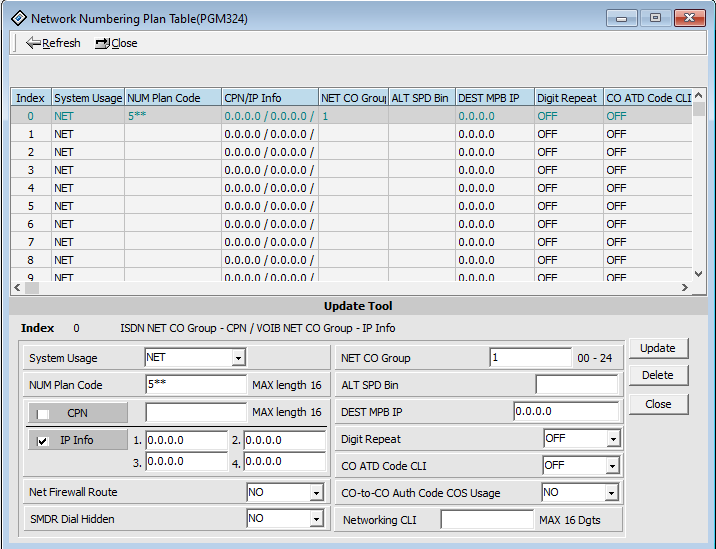This screenshot has width=716, height=549.
Task: Click the application icon in title bar
Action: click(x=17, y=18)
